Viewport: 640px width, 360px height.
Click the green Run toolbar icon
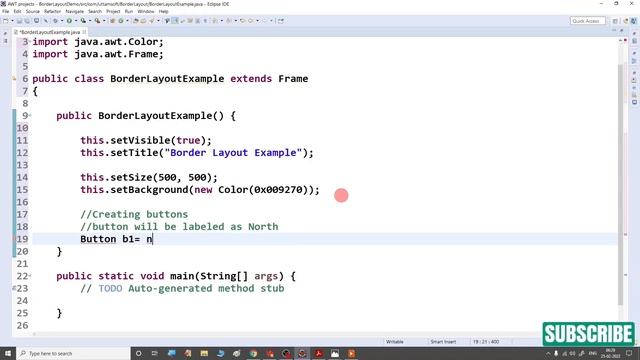pyautogui.click(x=69, y=21)
